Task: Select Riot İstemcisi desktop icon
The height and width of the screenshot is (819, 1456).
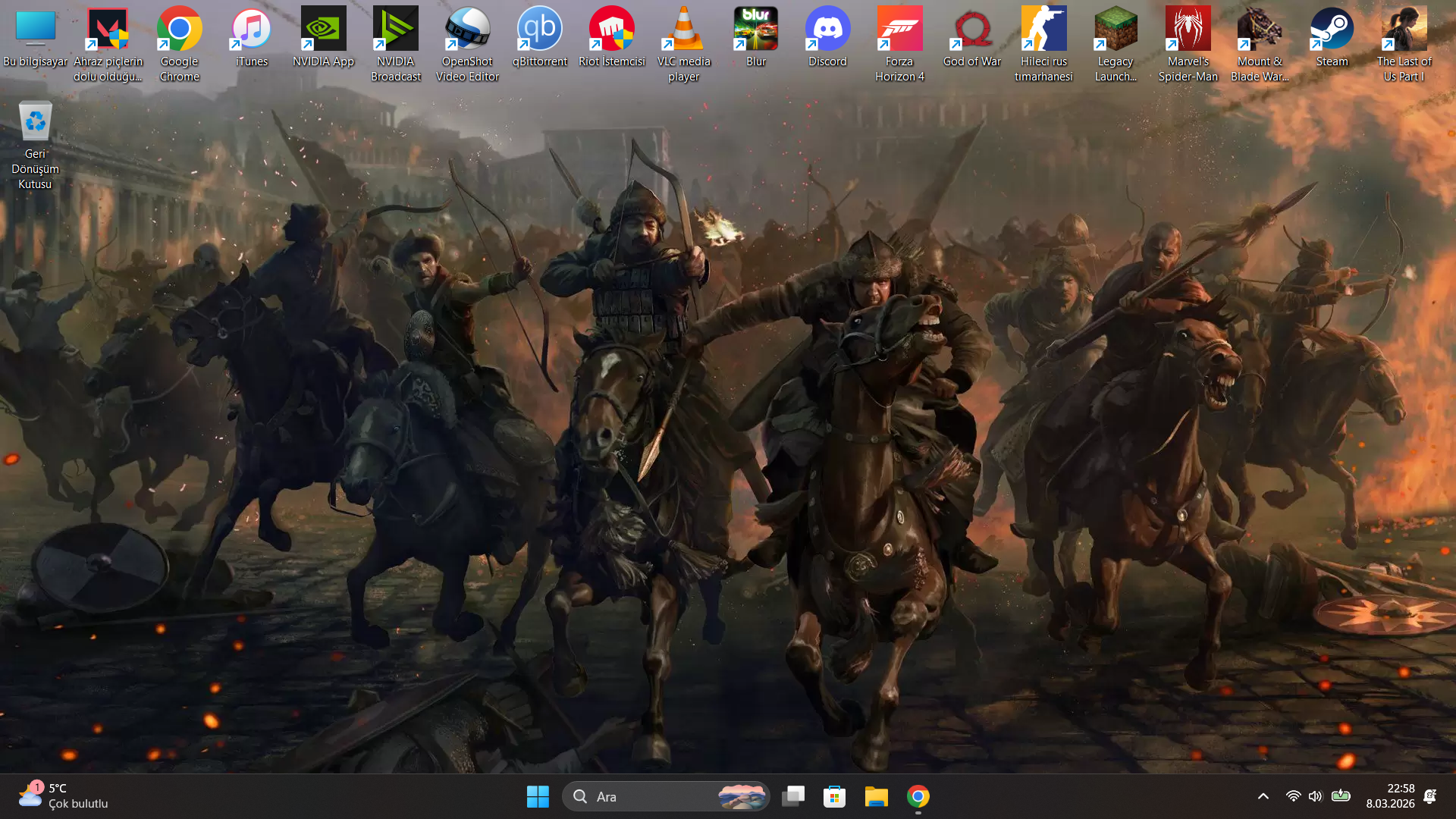Action: (612, 38)
